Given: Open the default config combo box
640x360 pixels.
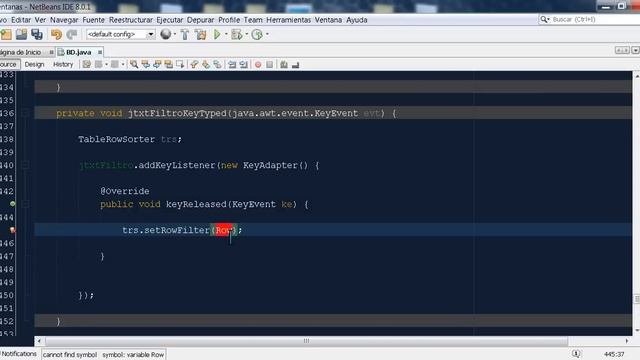Looking at the screenshot, I should coord(120,34).
